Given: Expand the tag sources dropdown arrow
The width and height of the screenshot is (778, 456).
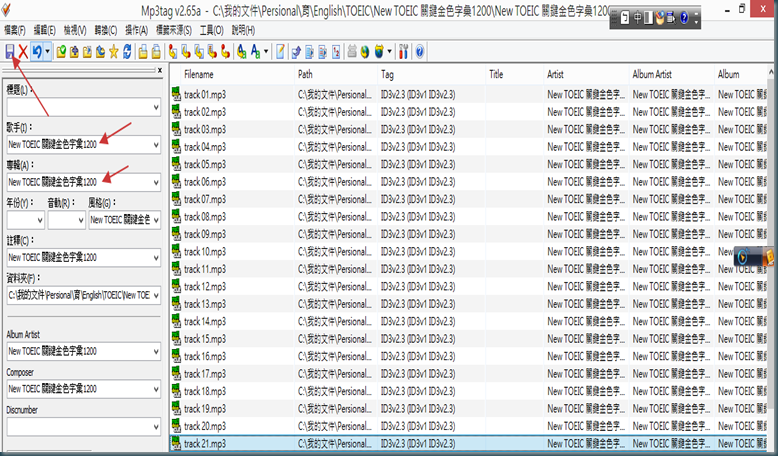Looking at the screenshot, I should [x=389, y=51].
